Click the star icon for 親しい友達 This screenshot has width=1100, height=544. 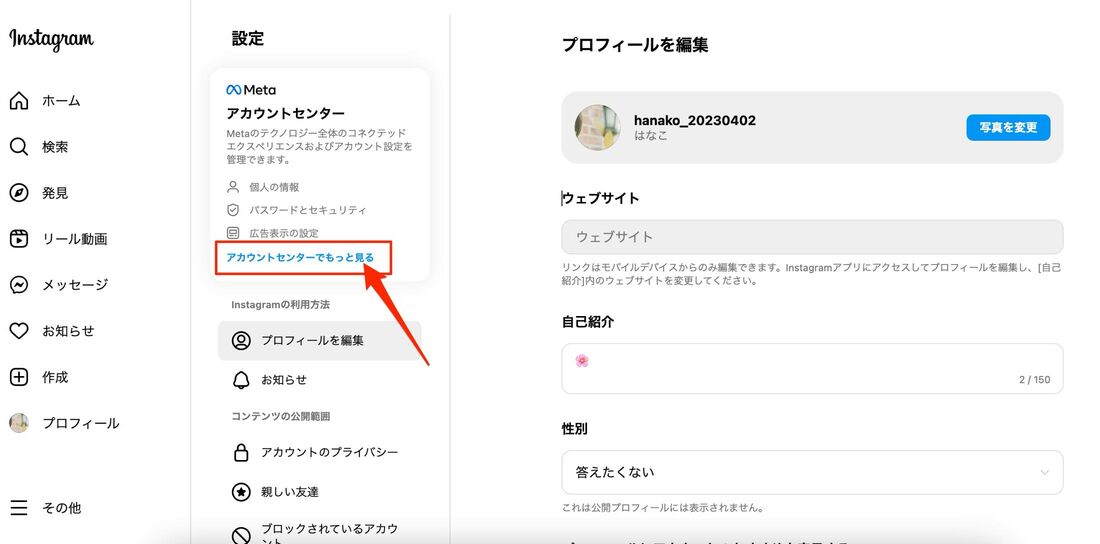[x=241, y=492]
